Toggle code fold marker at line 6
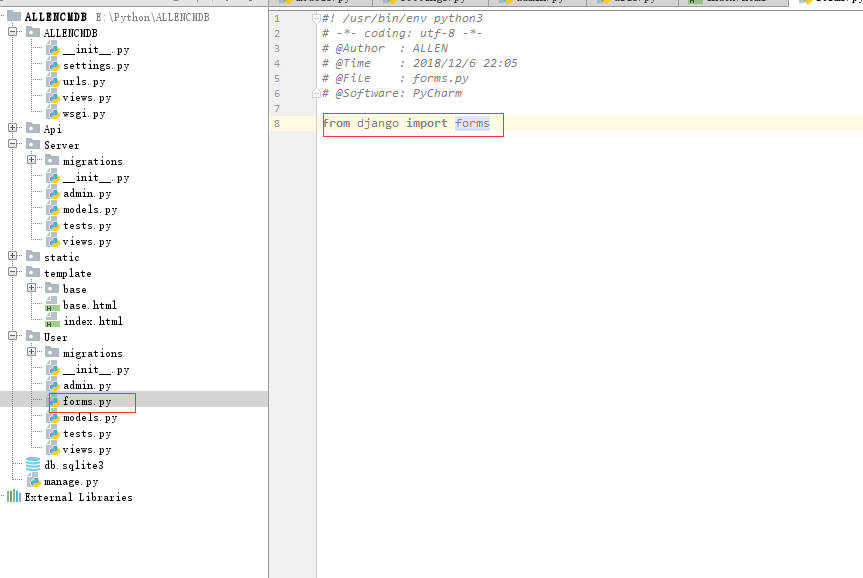 (x=316, y=93)
